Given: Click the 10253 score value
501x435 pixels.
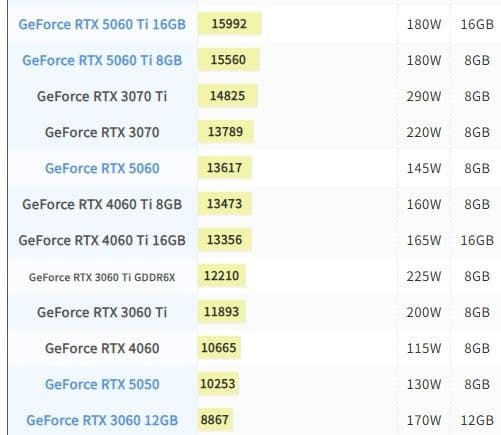Looking at the screenshot, I should (218, 384).
